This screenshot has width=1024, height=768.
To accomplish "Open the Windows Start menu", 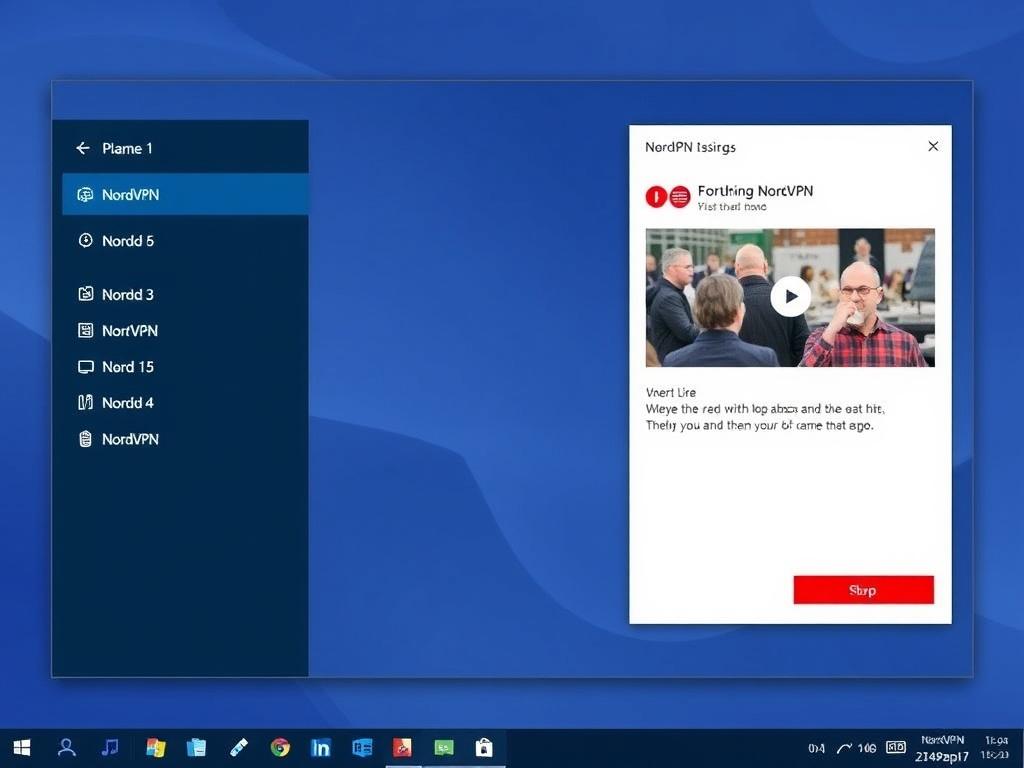I will (22, 748).
